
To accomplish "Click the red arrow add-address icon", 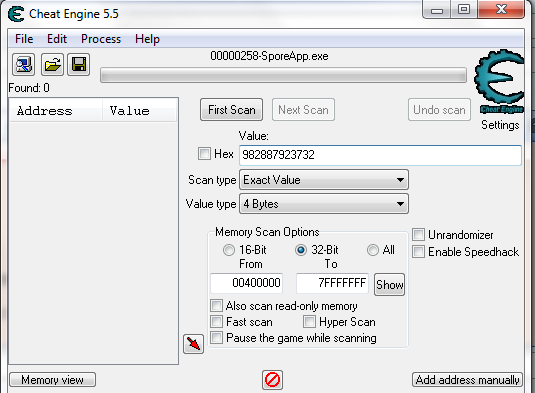I will pos(193,344).
